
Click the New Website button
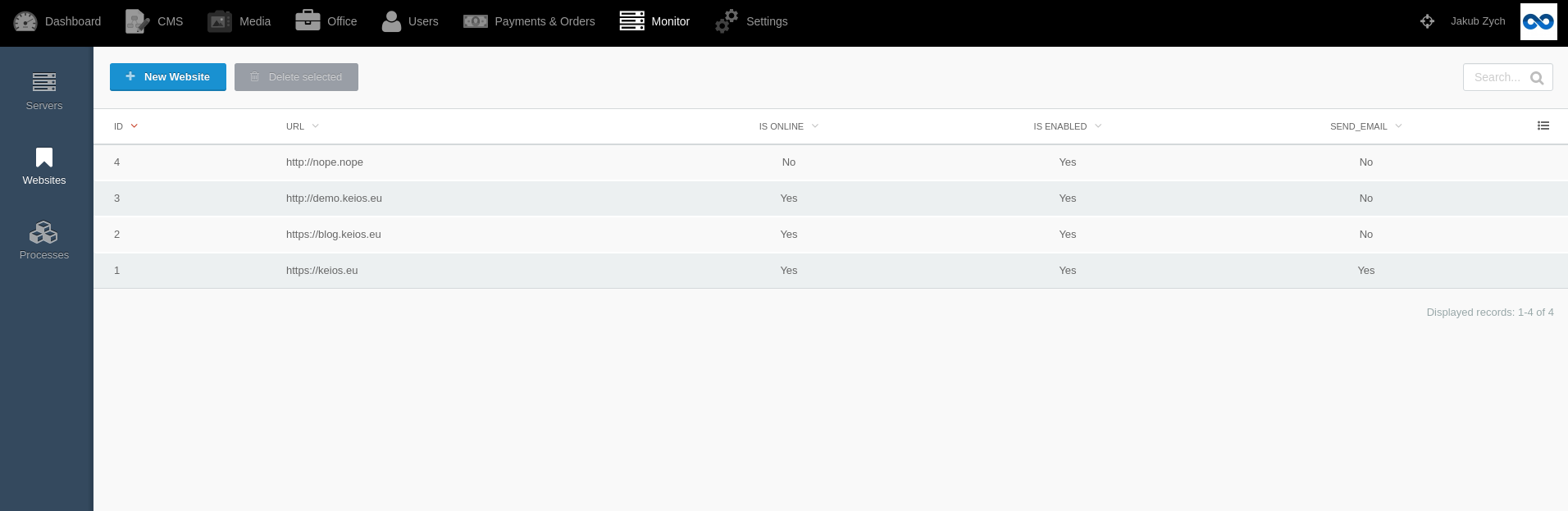pyautogui.click(x=168, y=77)
